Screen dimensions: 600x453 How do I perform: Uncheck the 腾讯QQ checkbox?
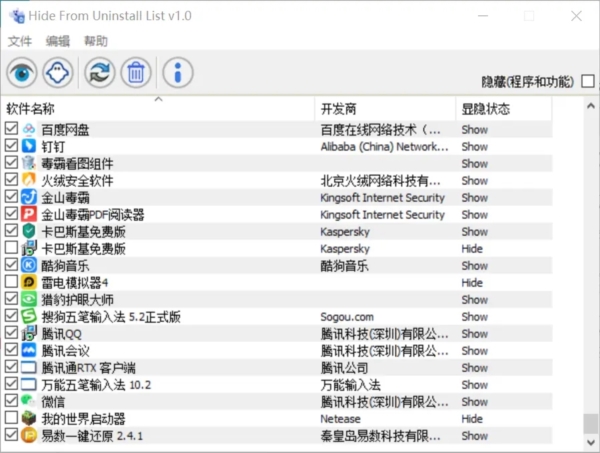point(11,333)
